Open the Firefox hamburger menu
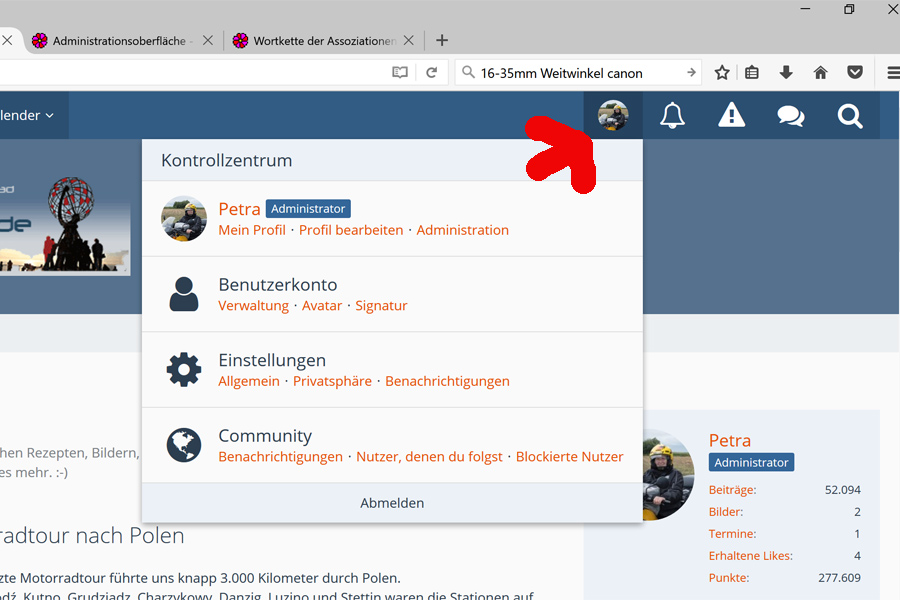Image resolution: width=900 pixels, height=600 pixels. pos(893,73)
